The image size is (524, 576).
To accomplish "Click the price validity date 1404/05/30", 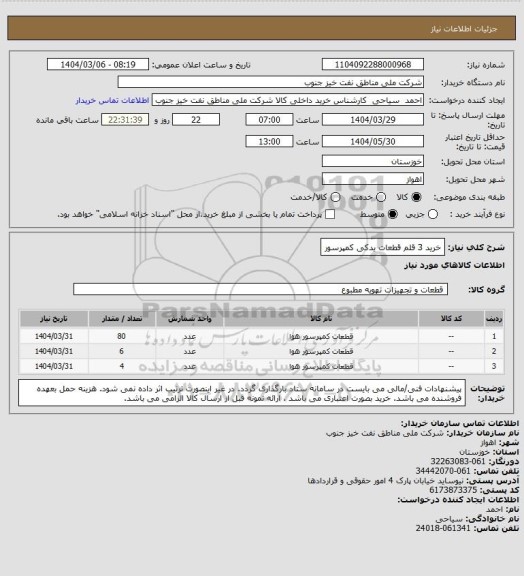I will coord(373,141).
